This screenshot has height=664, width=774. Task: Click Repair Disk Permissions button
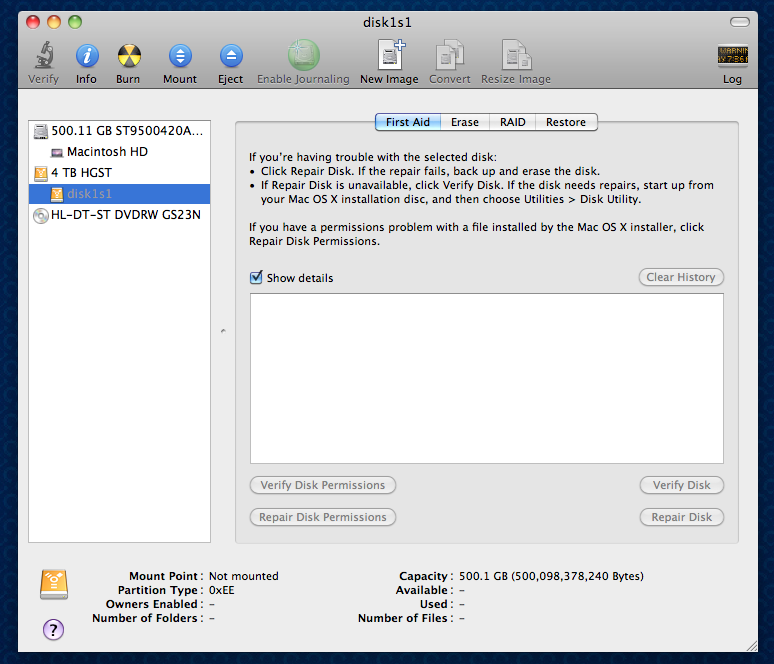pos(323,517)
